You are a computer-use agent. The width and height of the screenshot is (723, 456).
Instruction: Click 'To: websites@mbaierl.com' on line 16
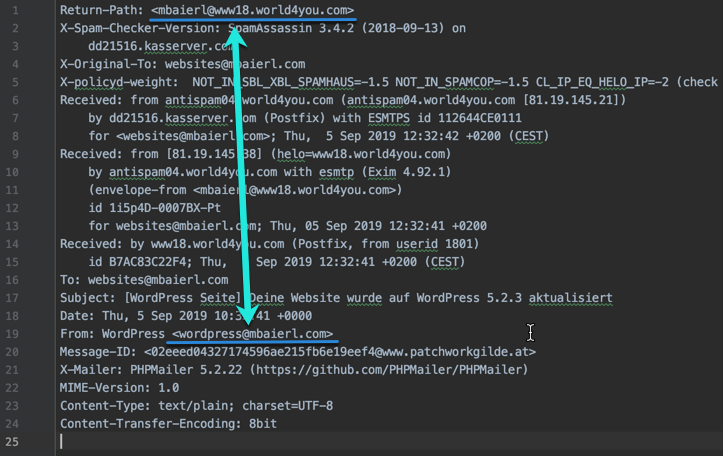[144, 280]
